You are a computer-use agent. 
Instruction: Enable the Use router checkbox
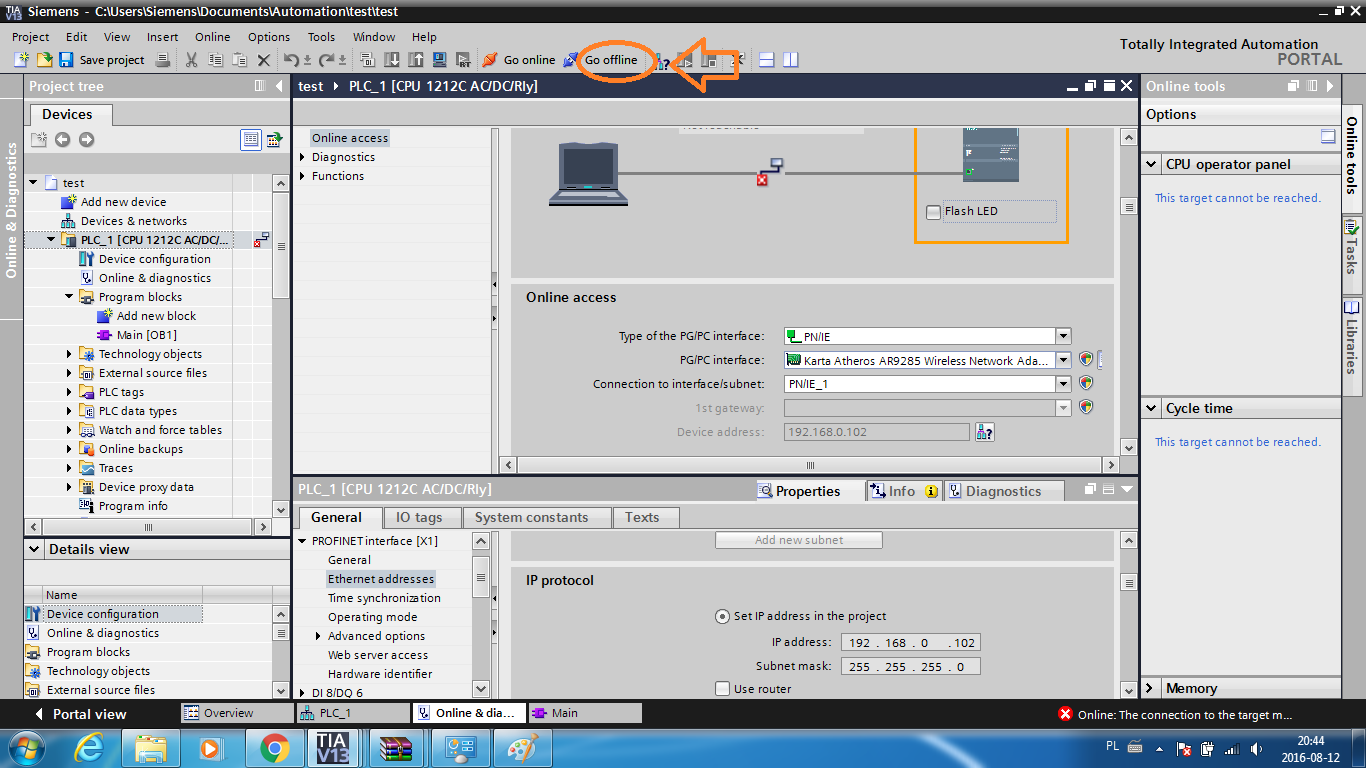point(723,689)
